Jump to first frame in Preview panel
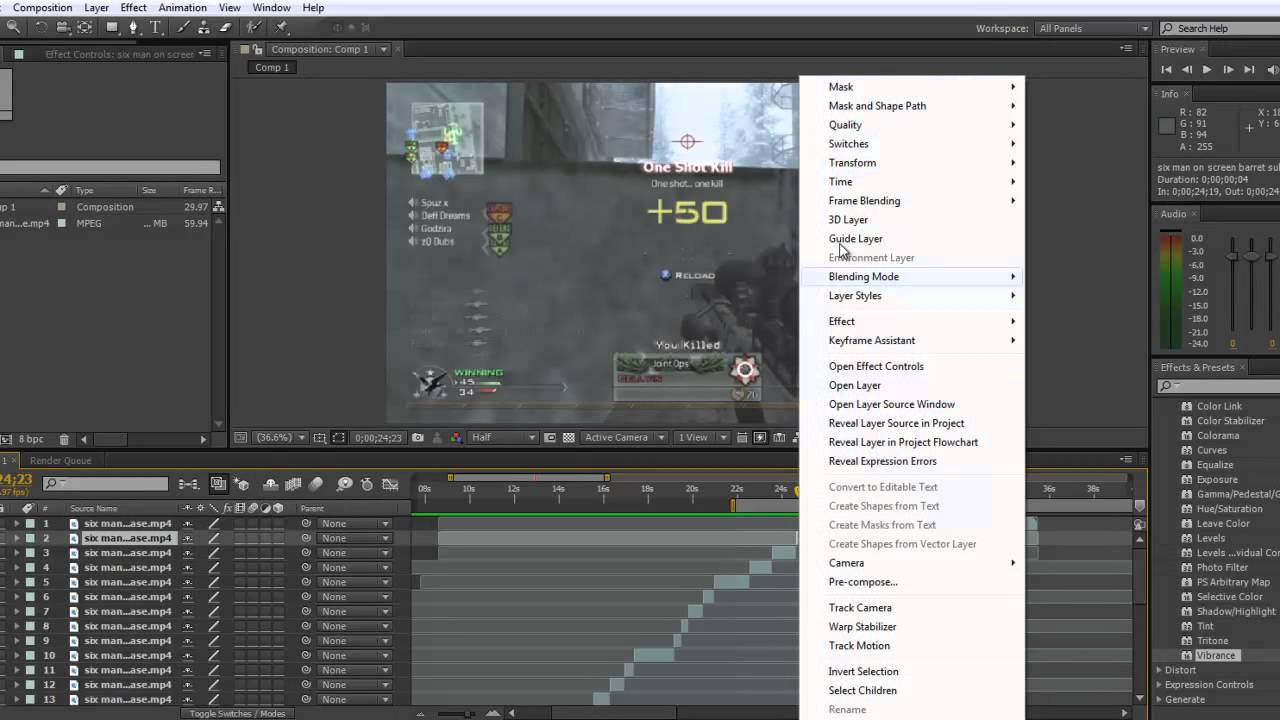Screen dimensions: 1280x720 click(1166, 69)
